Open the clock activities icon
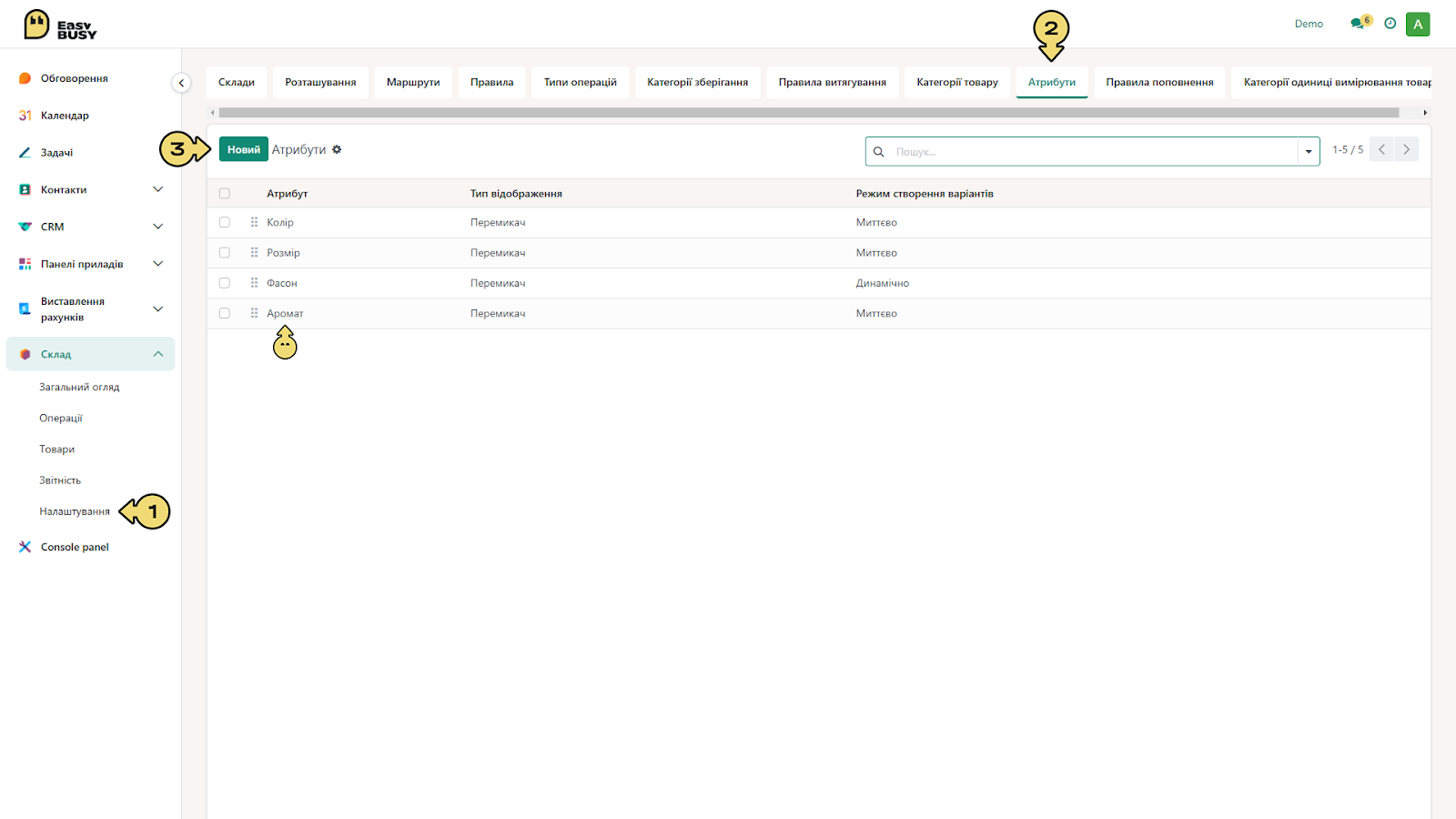The height and width of the screenshot is (819, 1456). pos(1390,24)
